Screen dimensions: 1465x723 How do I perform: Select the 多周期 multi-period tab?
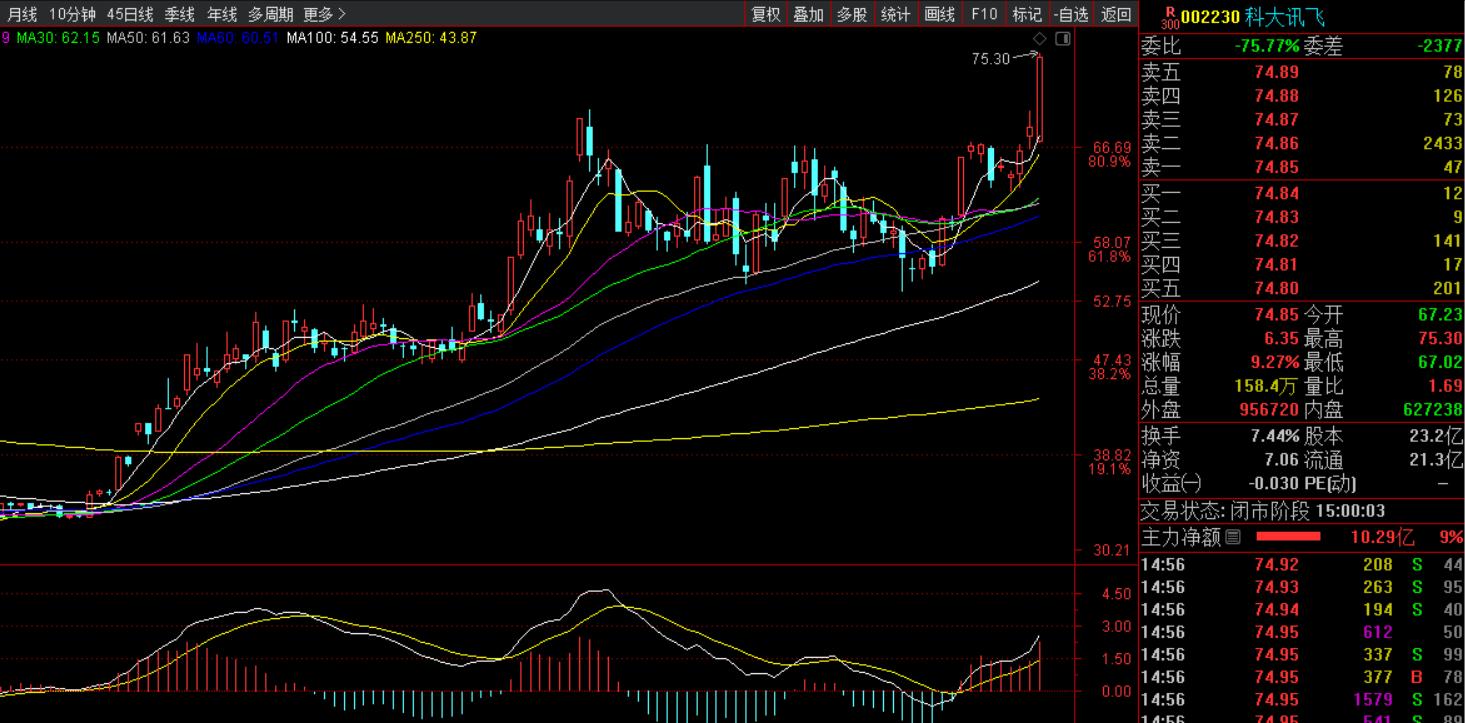point(271,14)
